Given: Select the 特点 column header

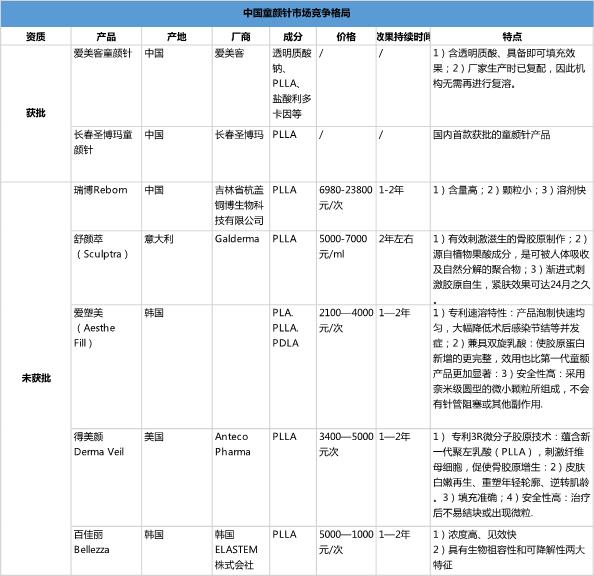Looking at the screenshot, I should coord(512,37).
